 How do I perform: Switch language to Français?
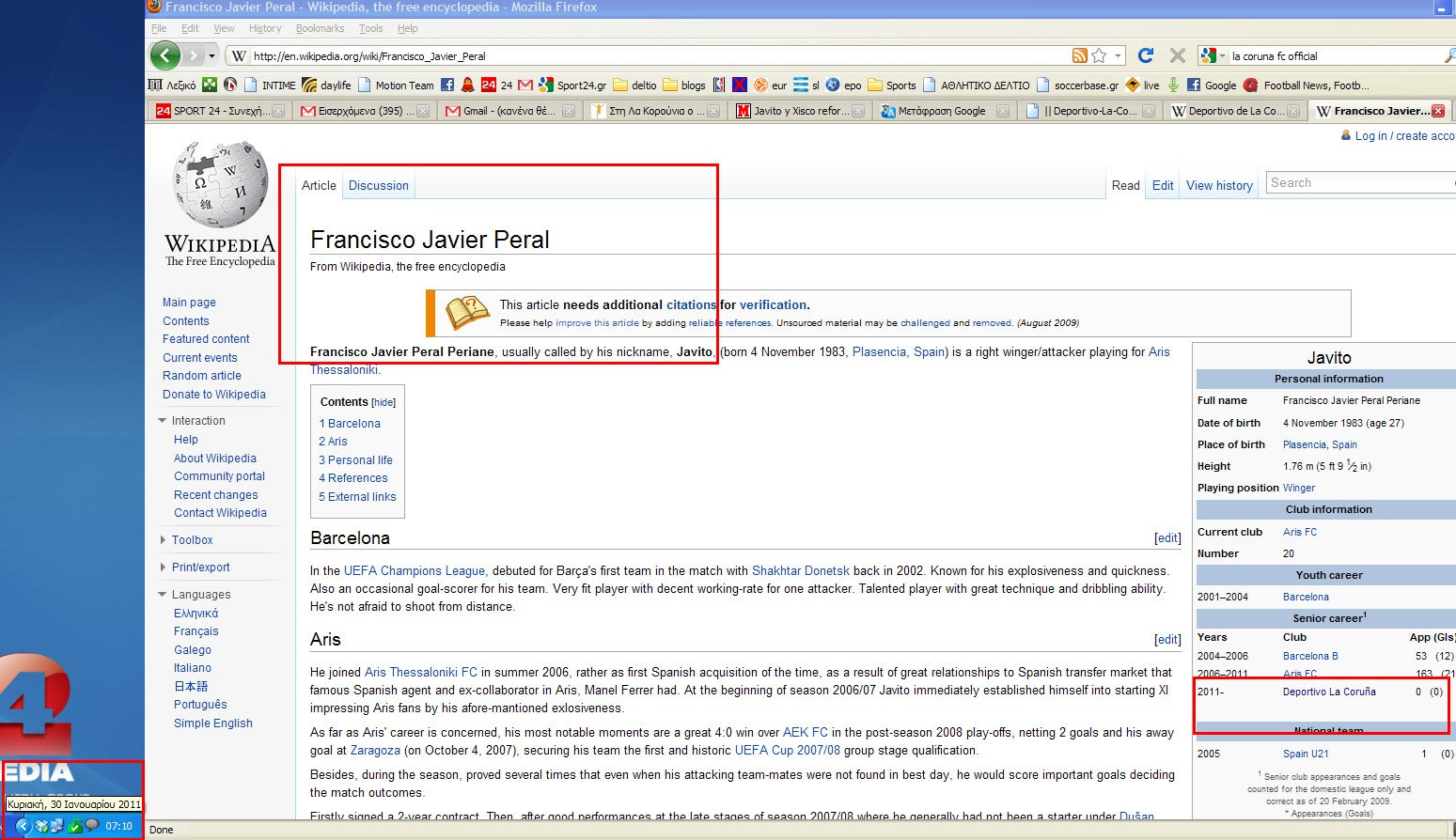[196, 631]
